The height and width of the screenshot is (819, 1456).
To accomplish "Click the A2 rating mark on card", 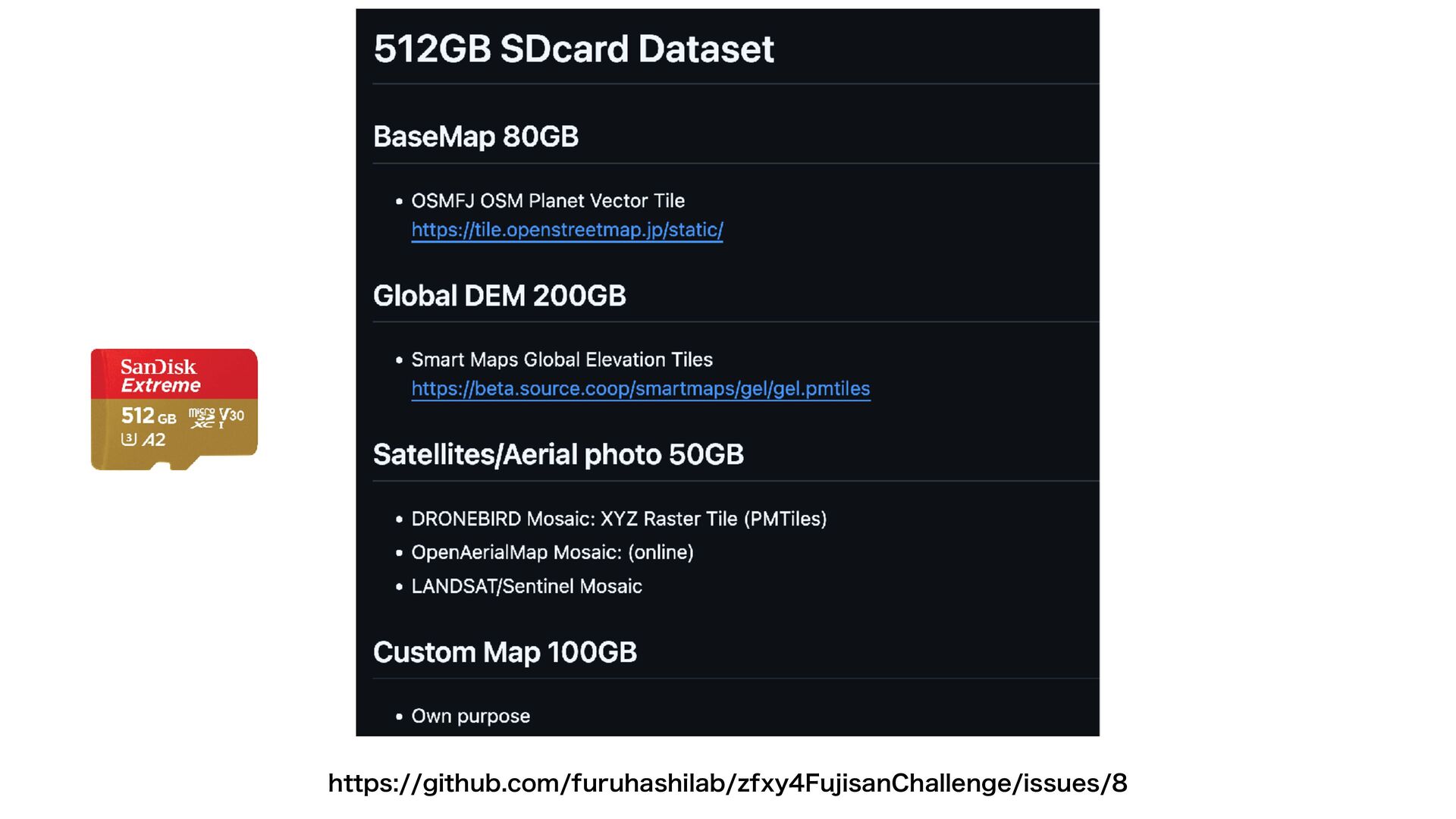I will pyautogui.click(x=154, y=440).
